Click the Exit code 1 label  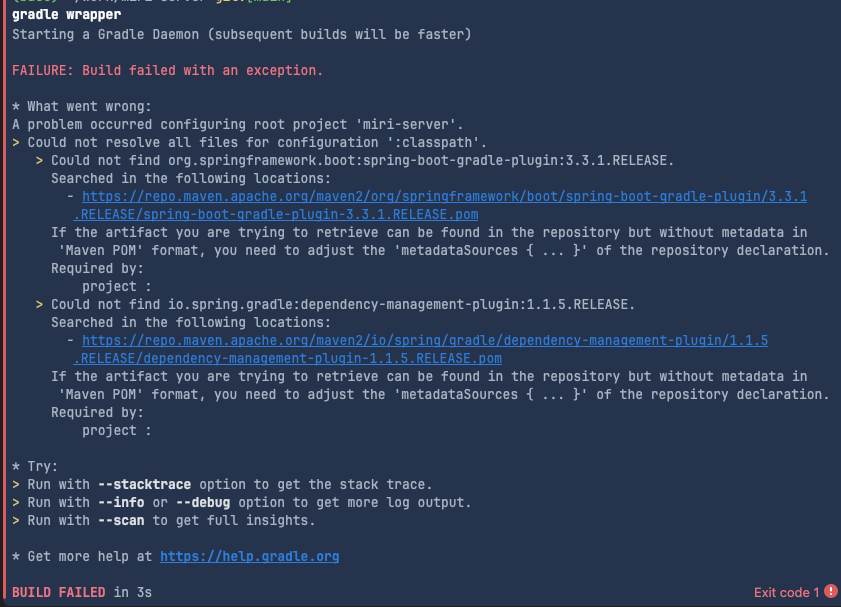786,593
